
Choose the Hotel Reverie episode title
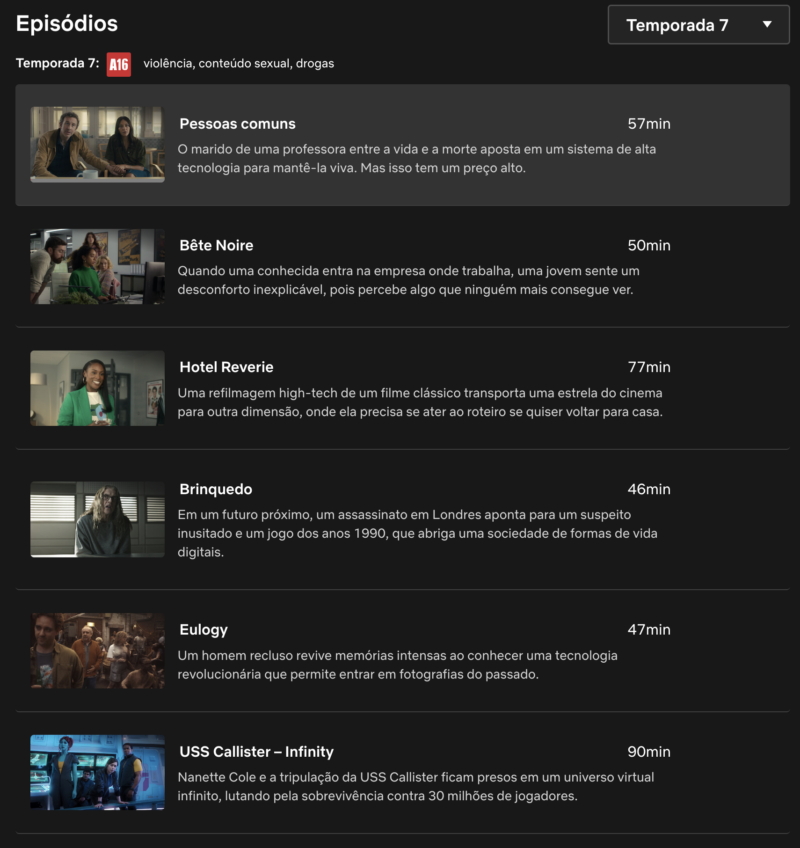click(x=226, y=368)
